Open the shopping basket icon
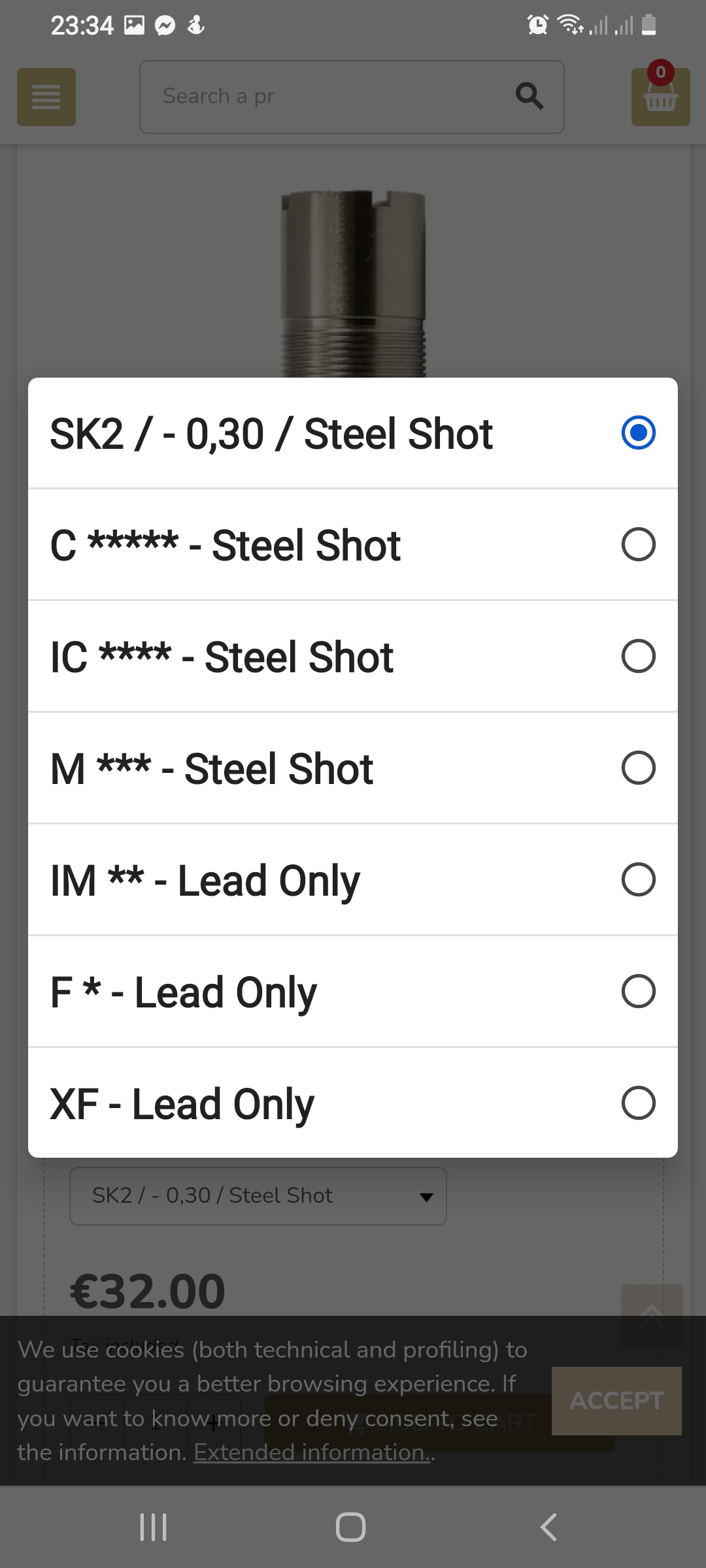Image resolution: width=706 pixels, height=1568 pixels. 660,97
